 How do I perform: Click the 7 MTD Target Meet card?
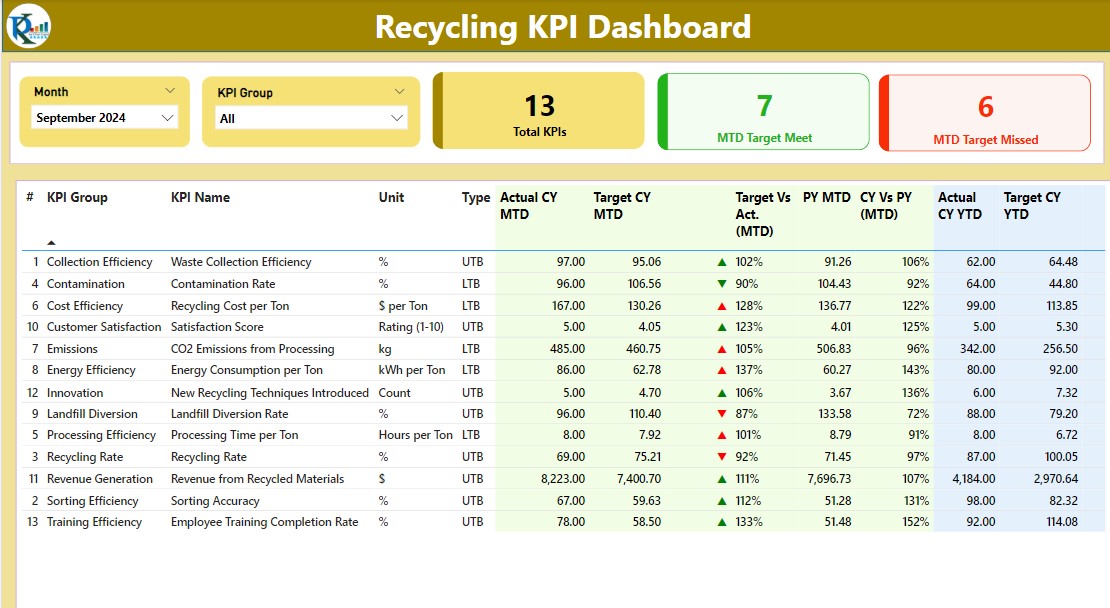click(x=763, y=112)
